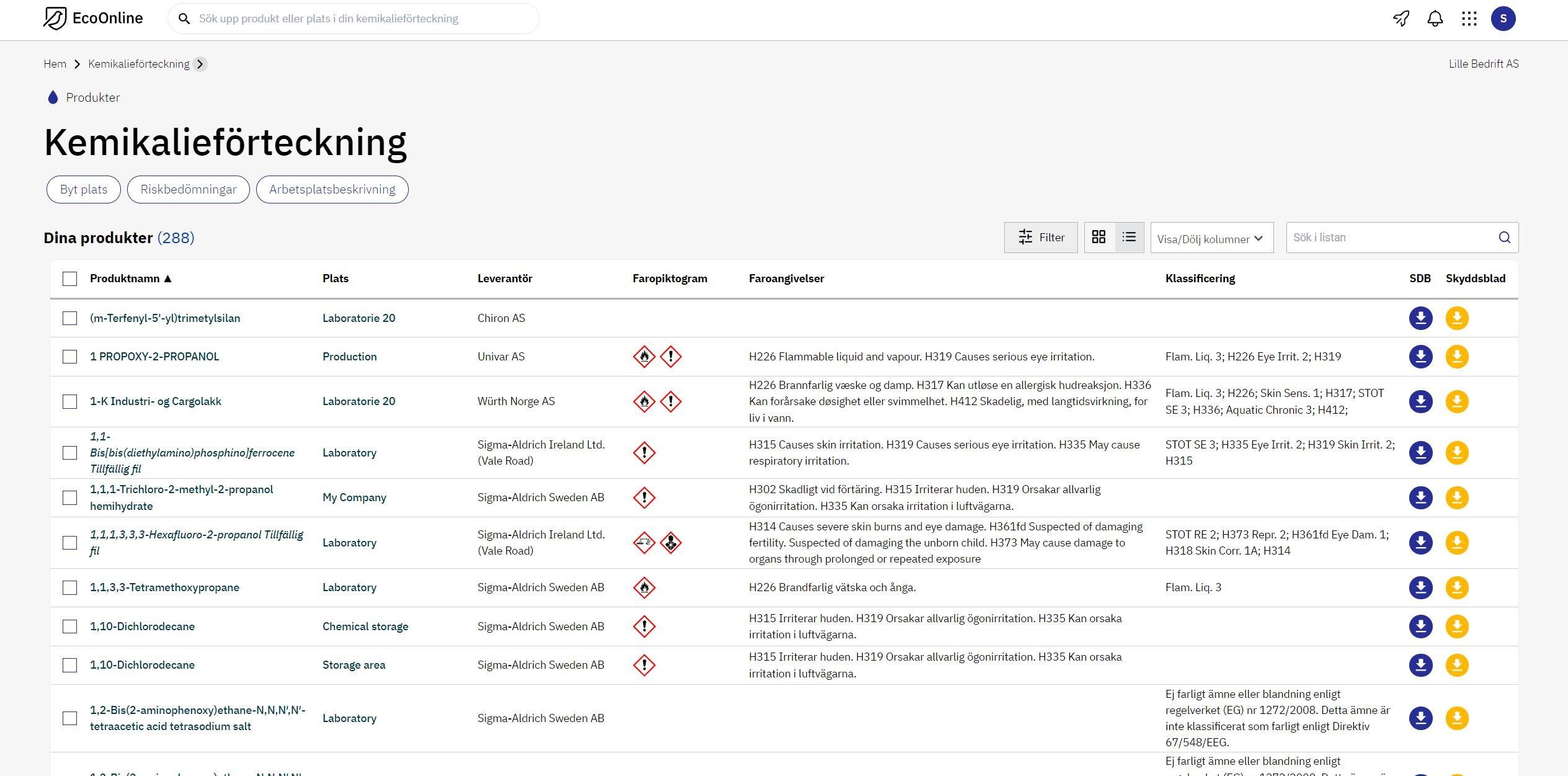Expand the Kemikalieförteckning breadcrumb chevron

click(200, 64)
